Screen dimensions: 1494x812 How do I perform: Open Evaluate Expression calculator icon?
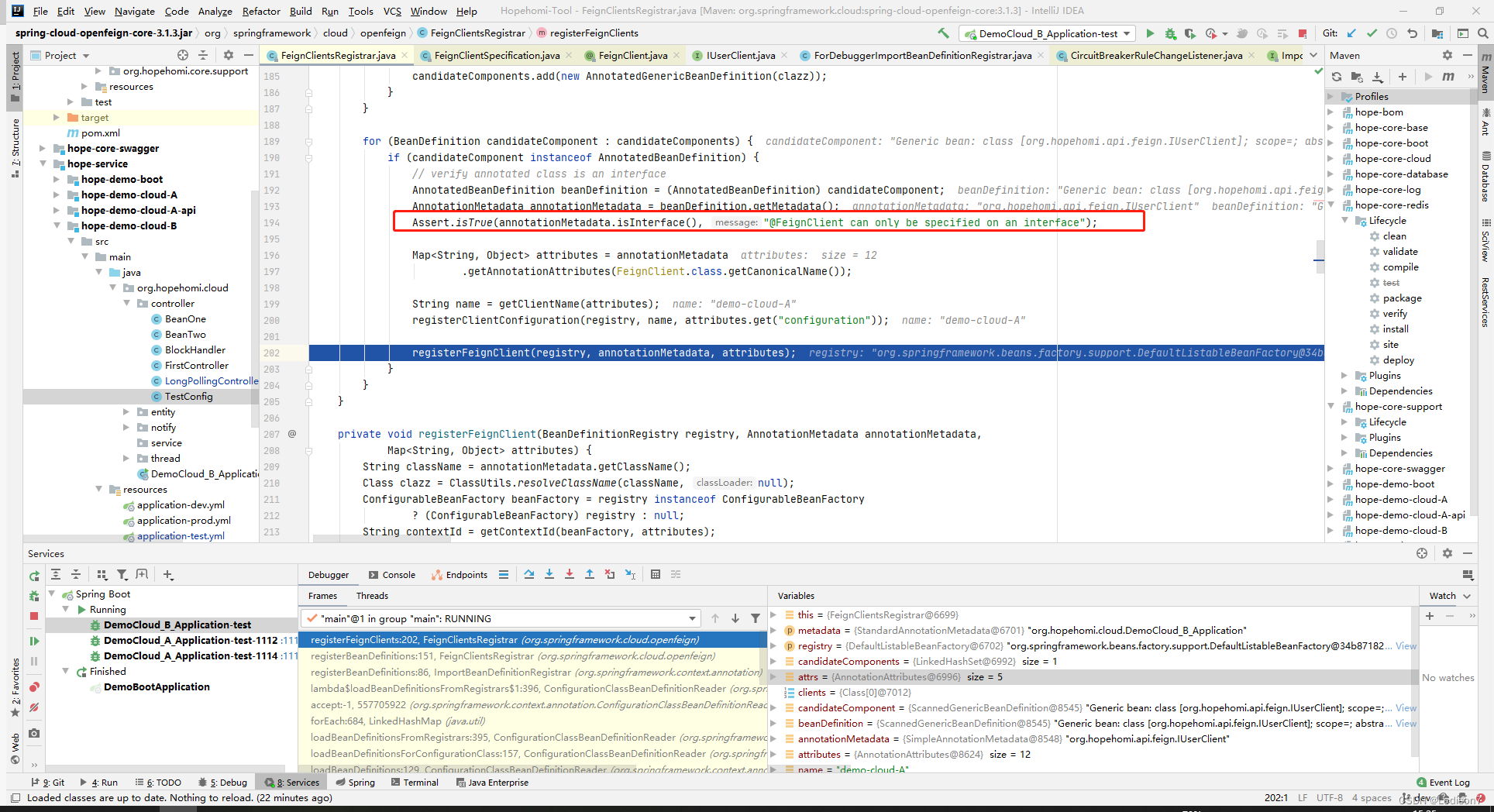click(656, 574)
